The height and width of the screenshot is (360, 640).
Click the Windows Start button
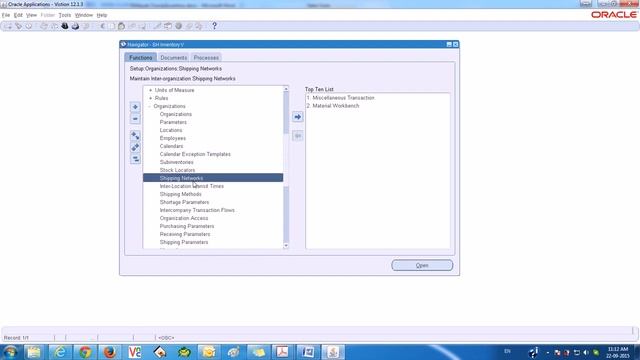(x=11, y=352)
